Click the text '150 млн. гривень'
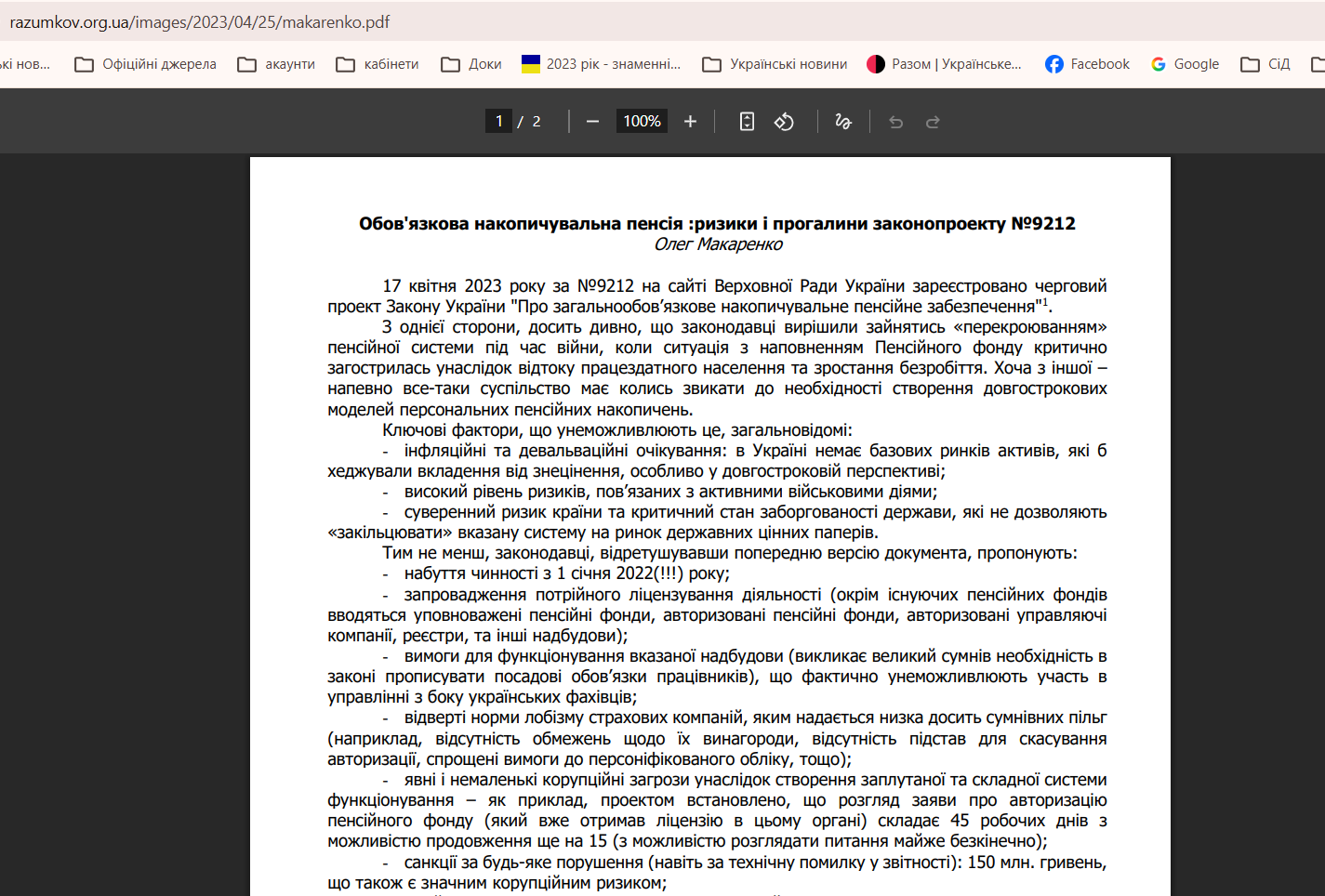 tap(1037, 863)
